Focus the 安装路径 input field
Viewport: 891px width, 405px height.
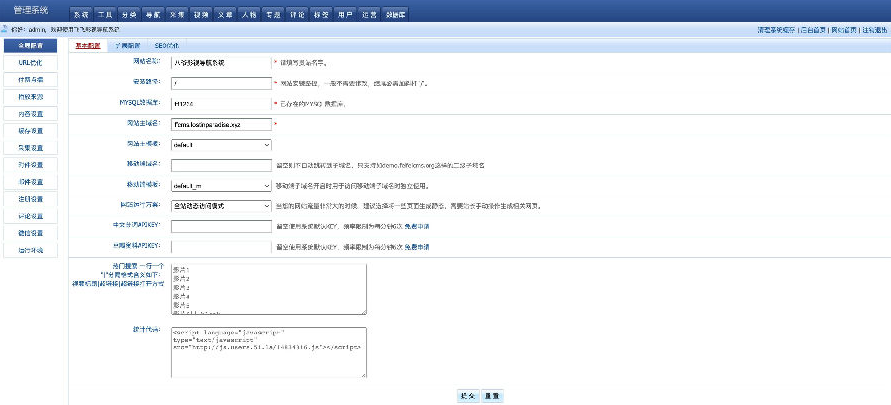coord(222,83)
